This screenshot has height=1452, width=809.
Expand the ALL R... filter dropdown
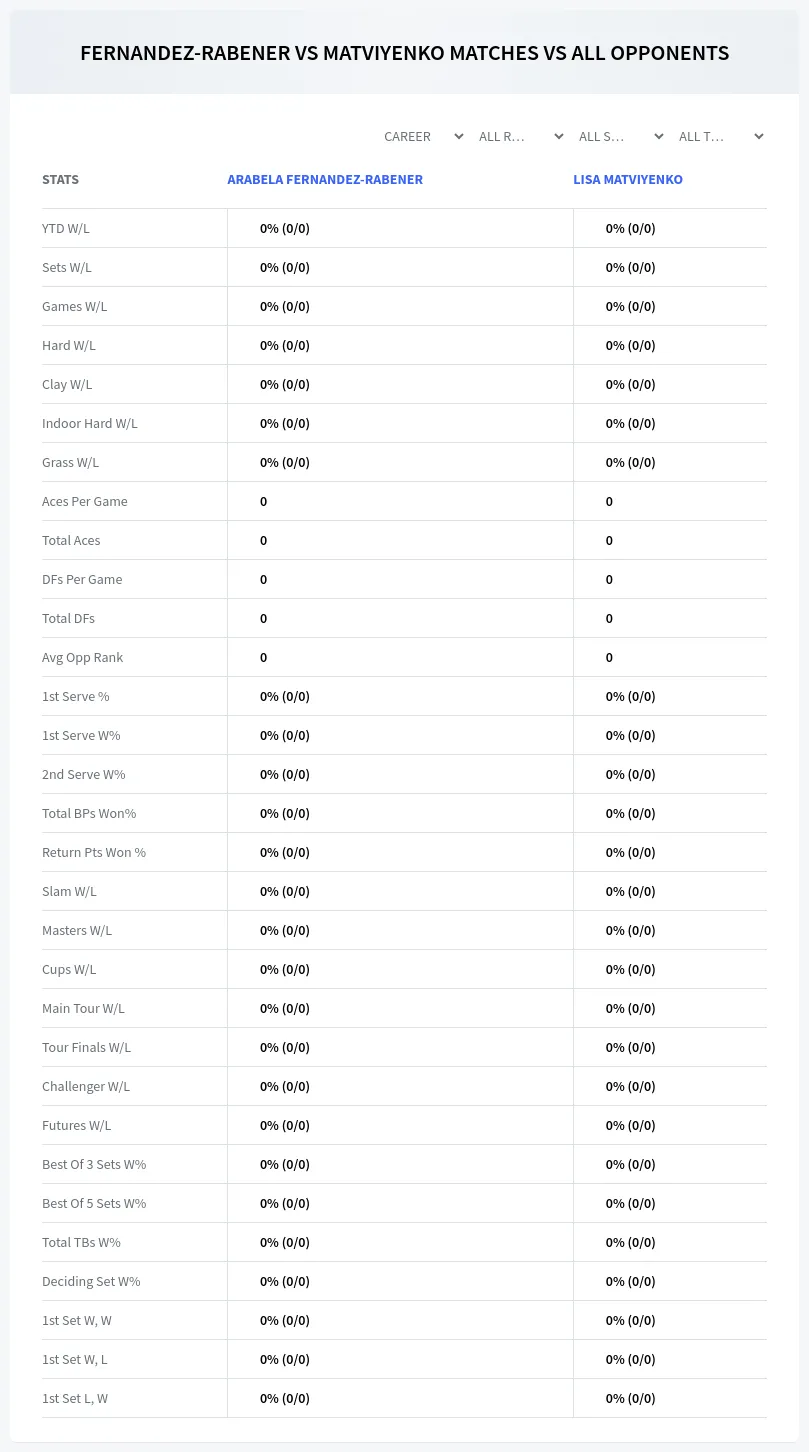point(520,136)
